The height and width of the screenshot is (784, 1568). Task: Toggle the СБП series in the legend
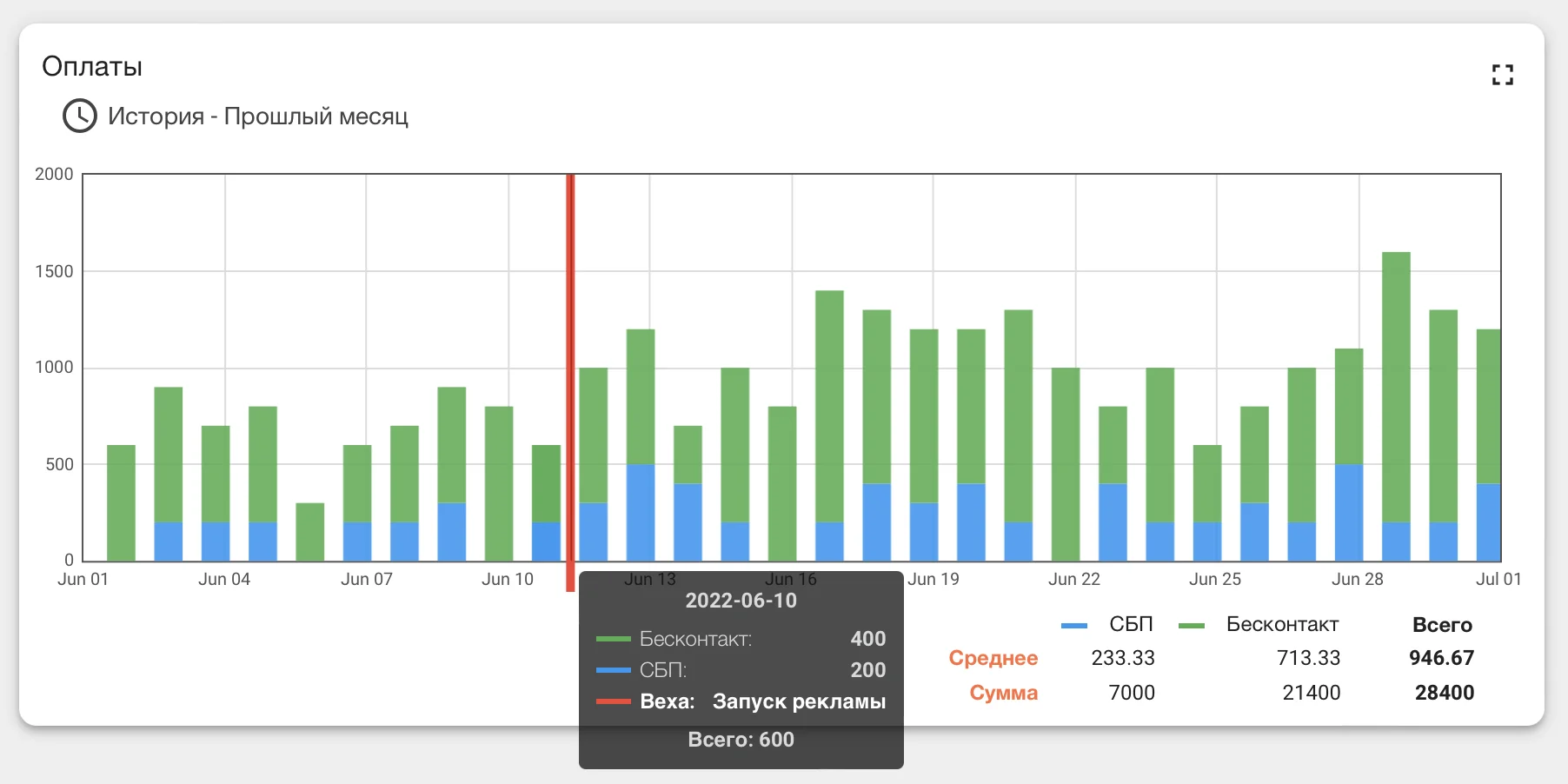tap(1131, 624)
